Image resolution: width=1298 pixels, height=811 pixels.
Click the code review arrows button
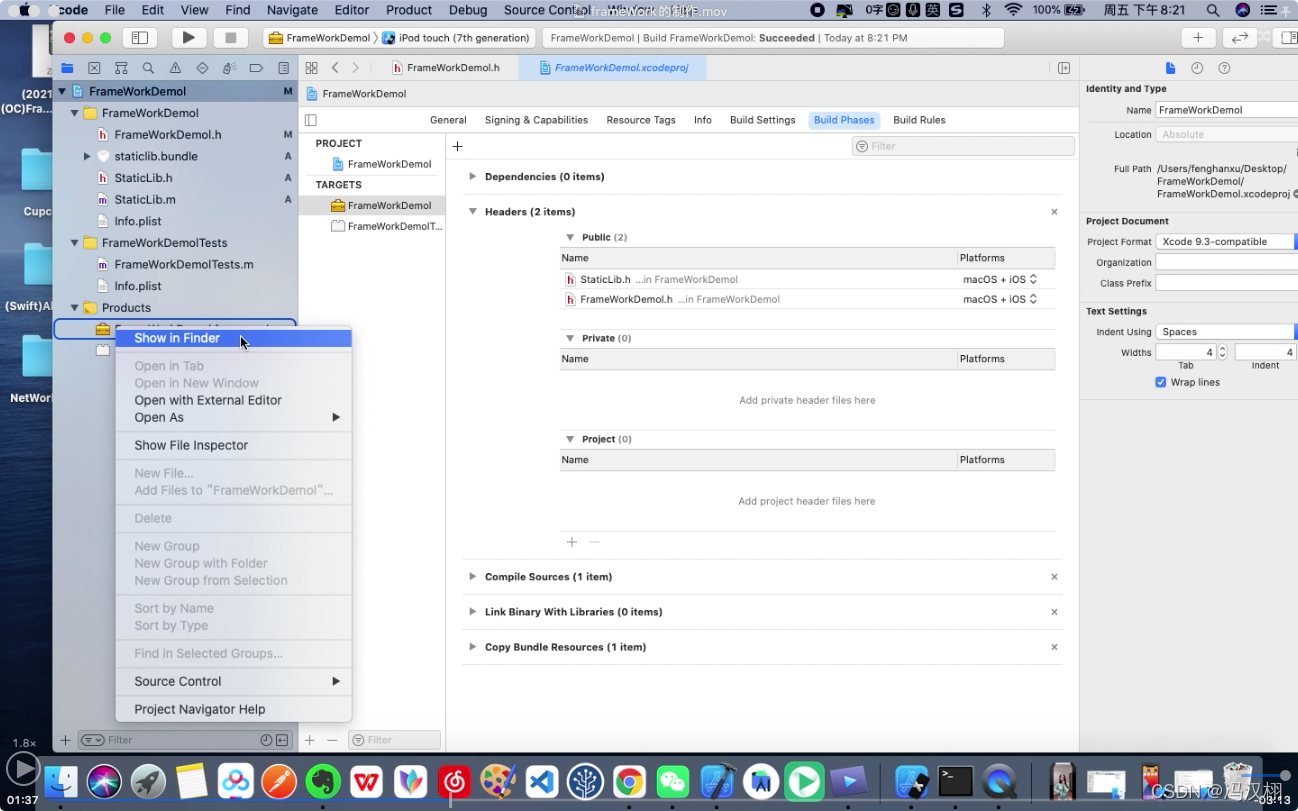tap(1239, 38)
